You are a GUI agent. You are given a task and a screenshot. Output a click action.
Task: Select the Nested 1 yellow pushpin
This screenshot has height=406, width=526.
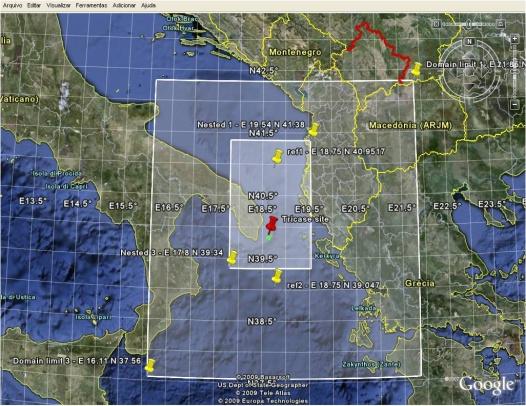(314, 130)
